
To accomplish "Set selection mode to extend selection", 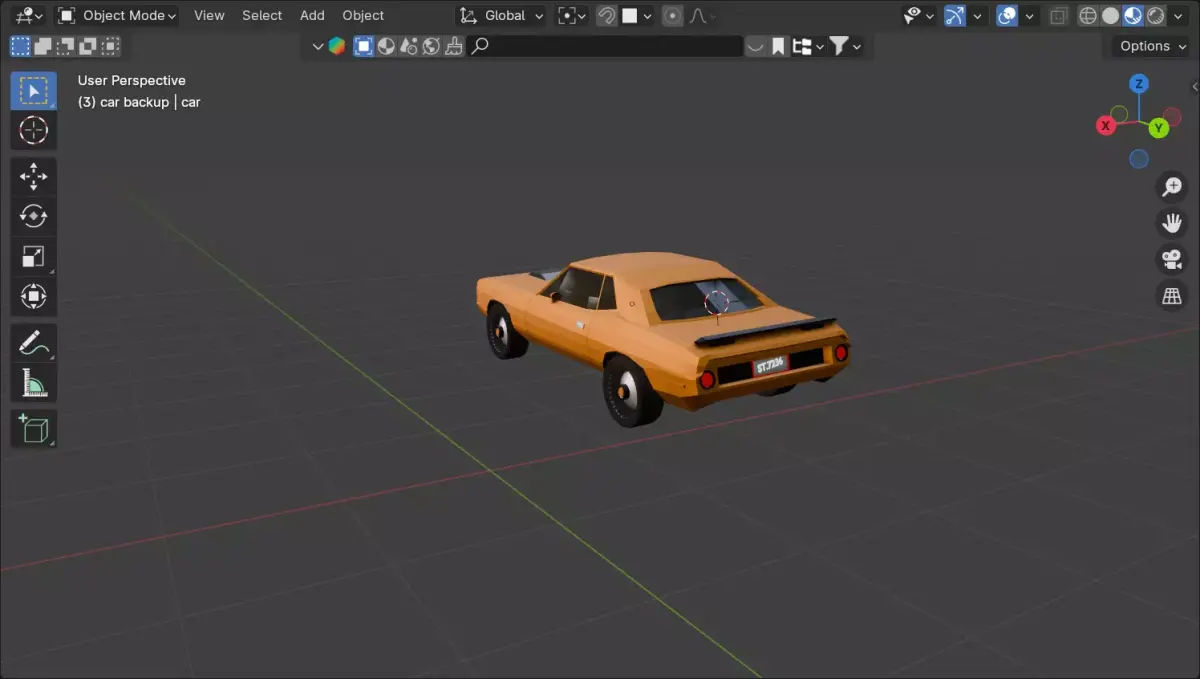I will [x=43, y=46].
